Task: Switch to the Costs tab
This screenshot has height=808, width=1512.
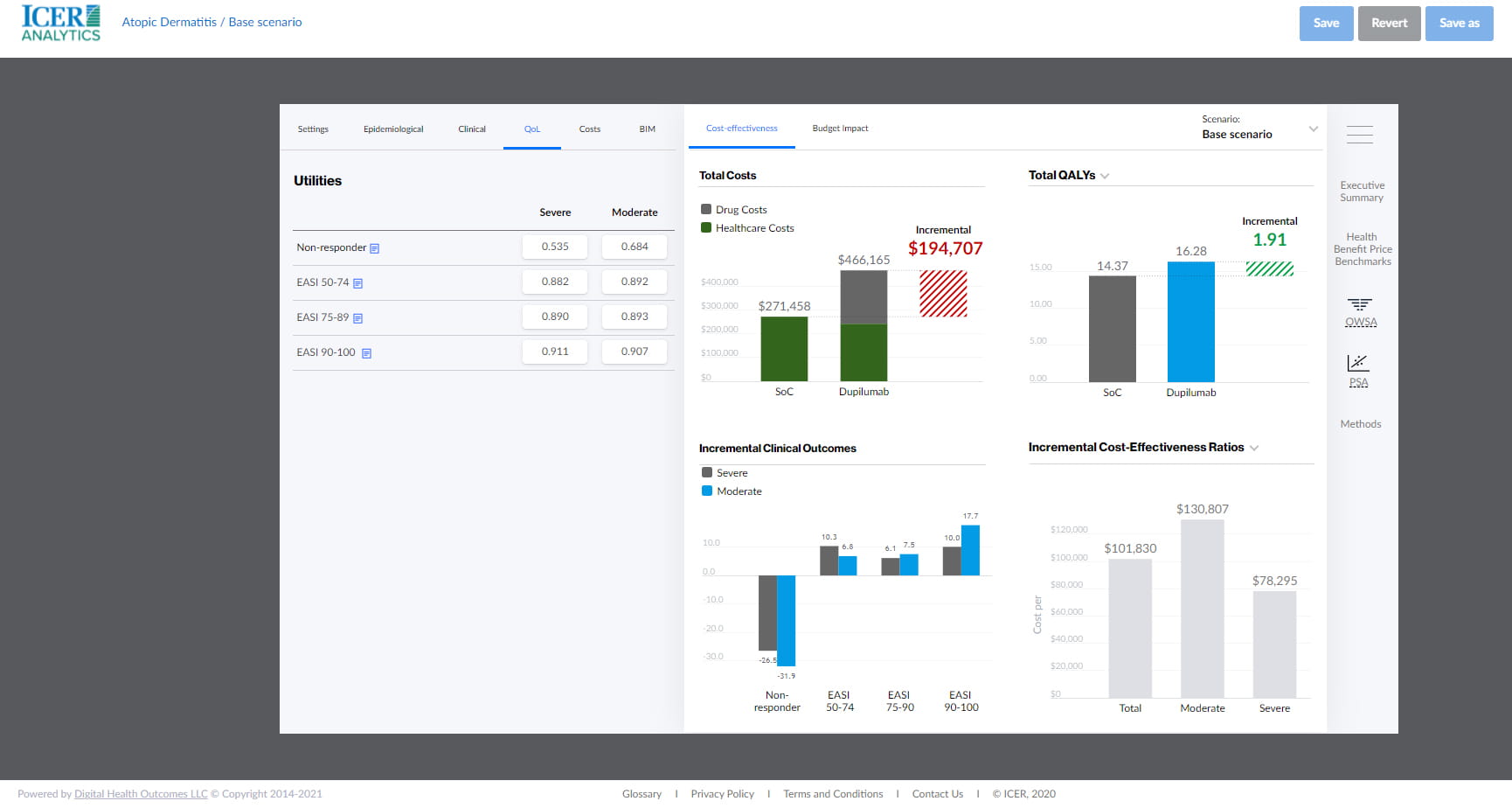Action: pyautogui.click(x=590, y=129)
